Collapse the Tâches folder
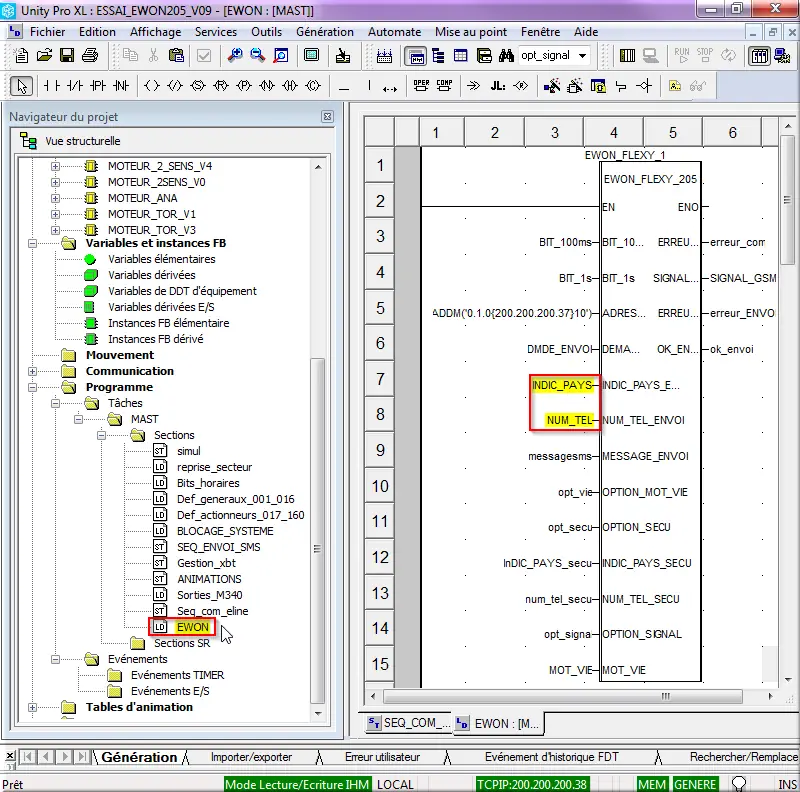 pos(55,404)
